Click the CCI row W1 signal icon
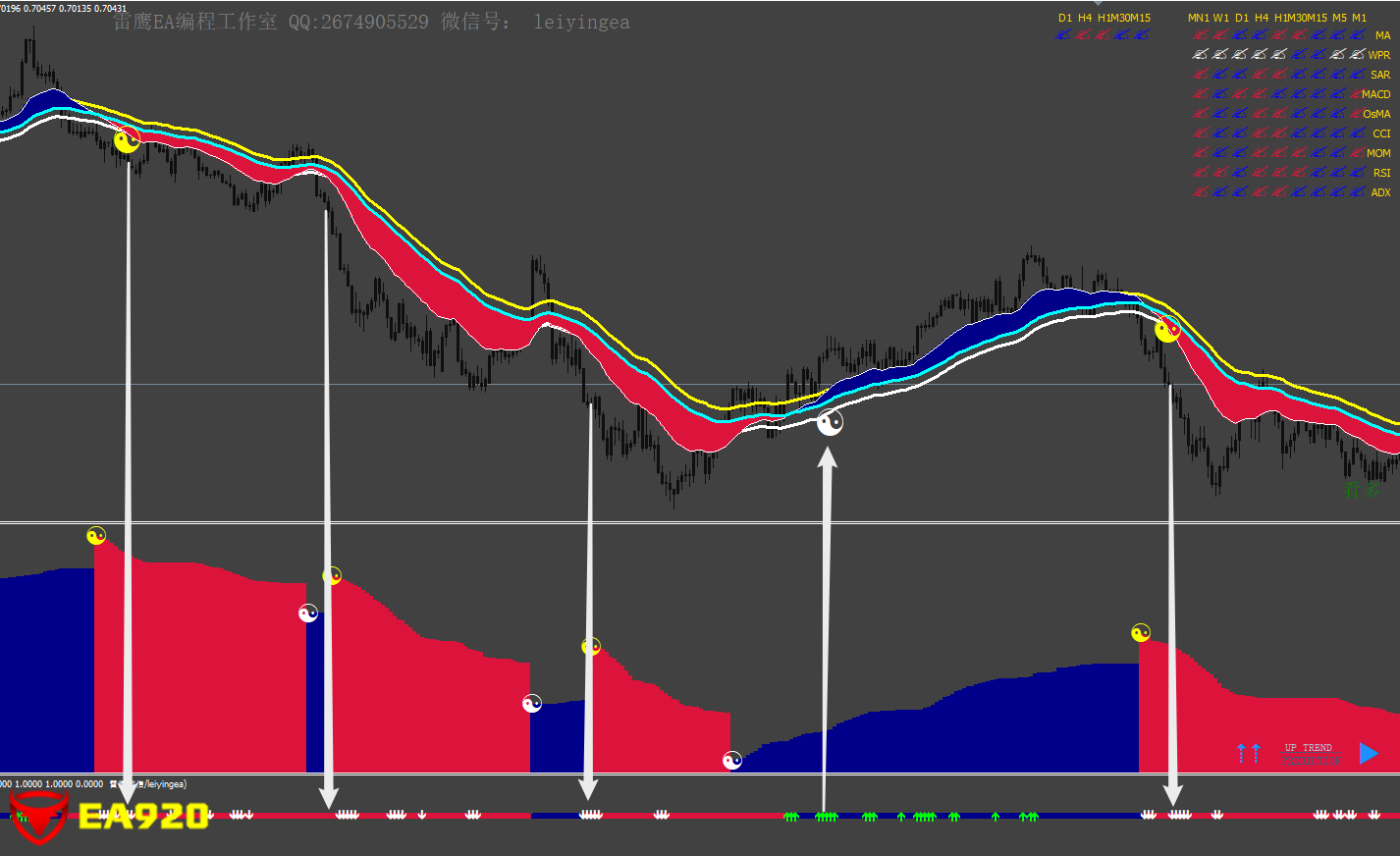1400x856 pixels. click(x=1220, y=134)
